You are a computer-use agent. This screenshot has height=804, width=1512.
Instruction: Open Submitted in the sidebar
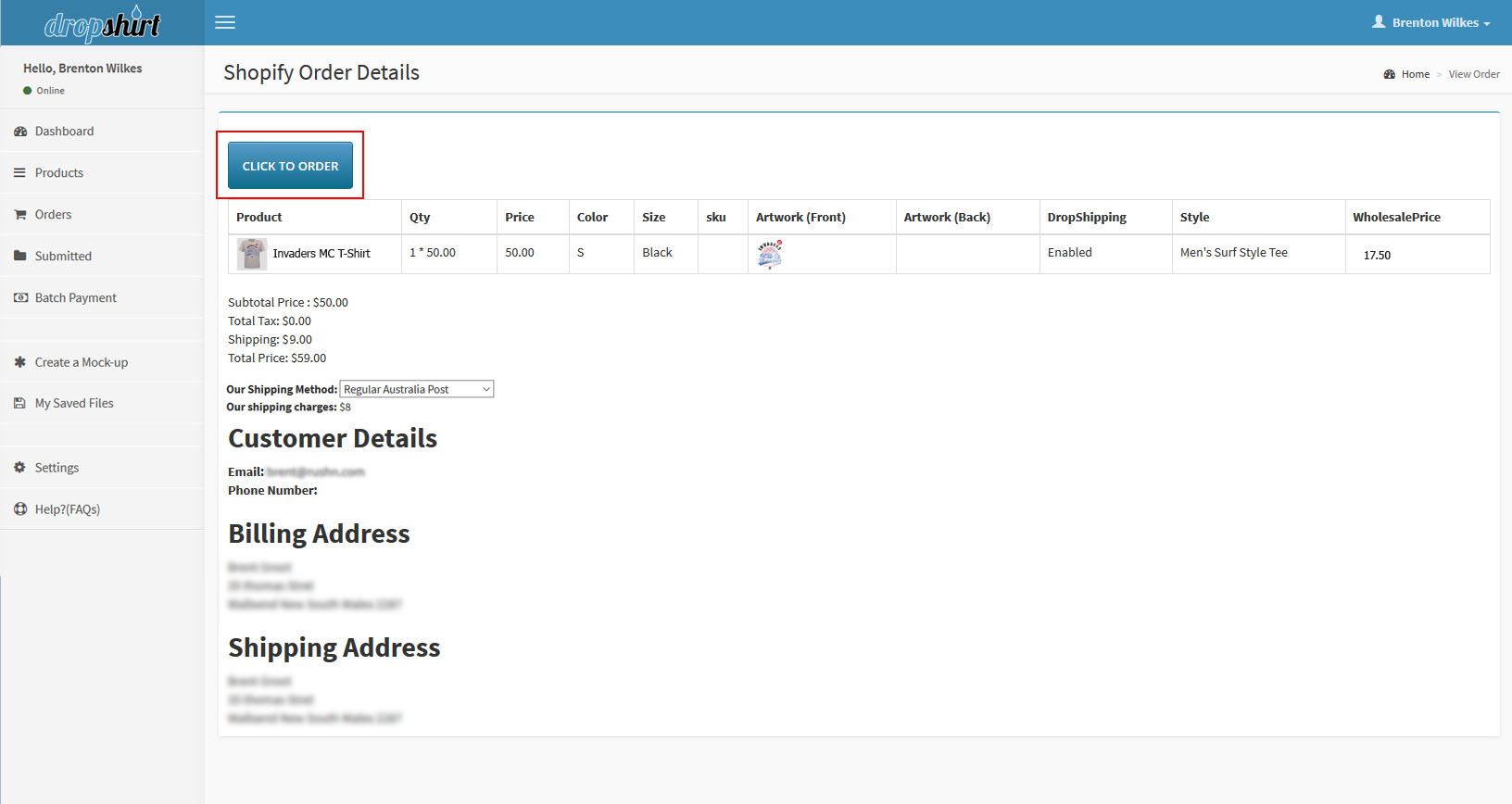(x=102, y=256)
